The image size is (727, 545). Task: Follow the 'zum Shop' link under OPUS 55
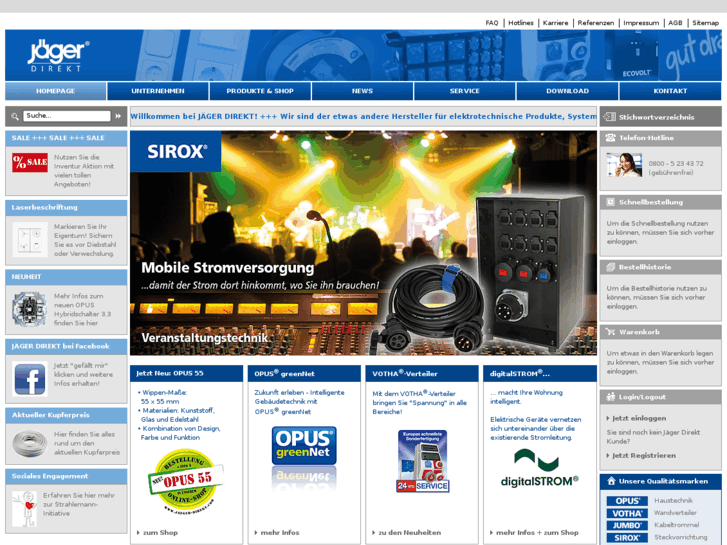click(158, 532)
